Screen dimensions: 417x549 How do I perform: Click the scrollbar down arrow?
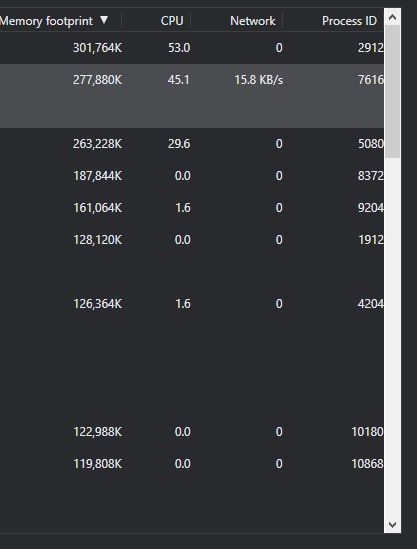(x=392, y=524)
